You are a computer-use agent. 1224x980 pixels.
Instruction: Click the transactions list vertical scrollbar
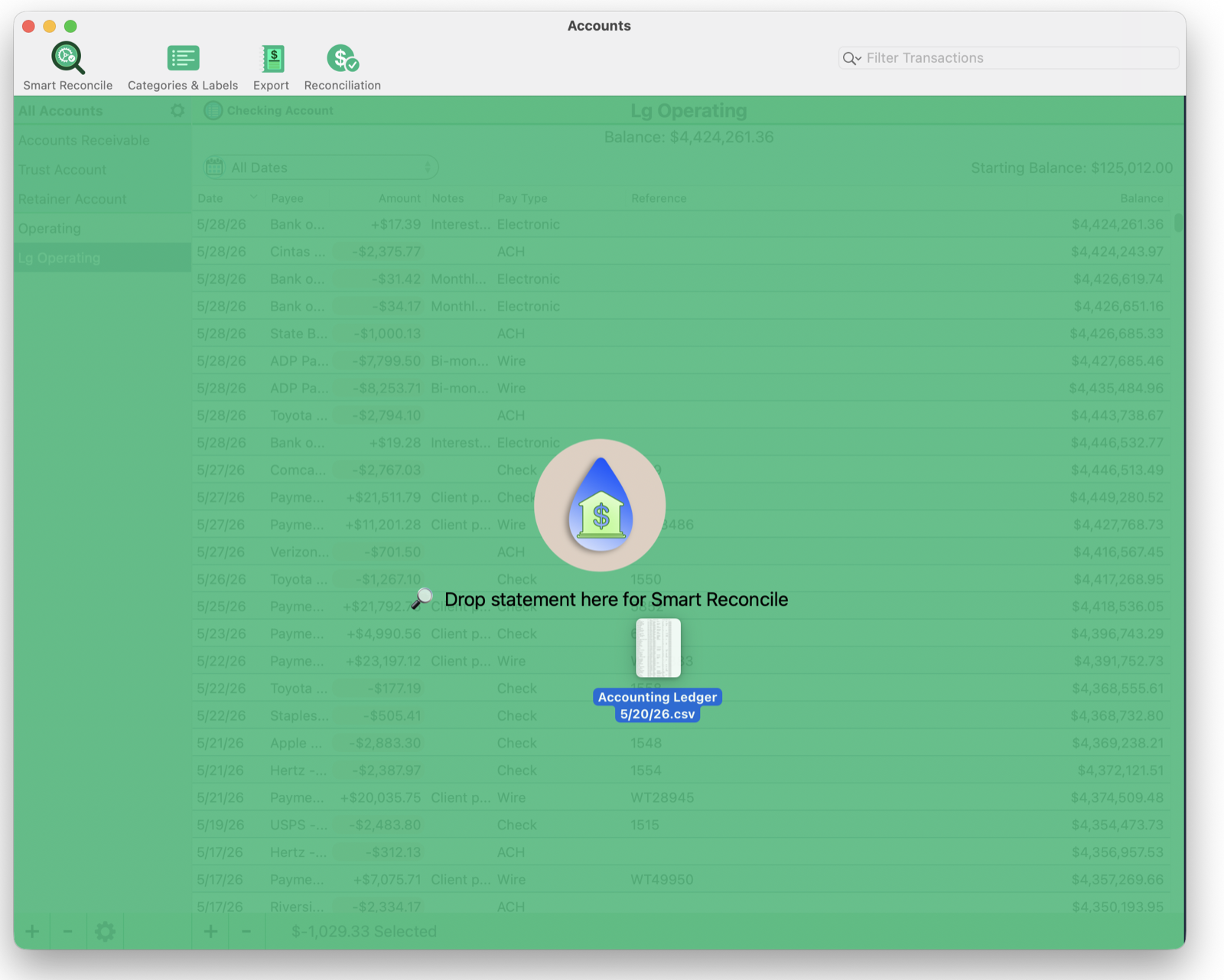pyautogui.click(x=1178, y=223)
